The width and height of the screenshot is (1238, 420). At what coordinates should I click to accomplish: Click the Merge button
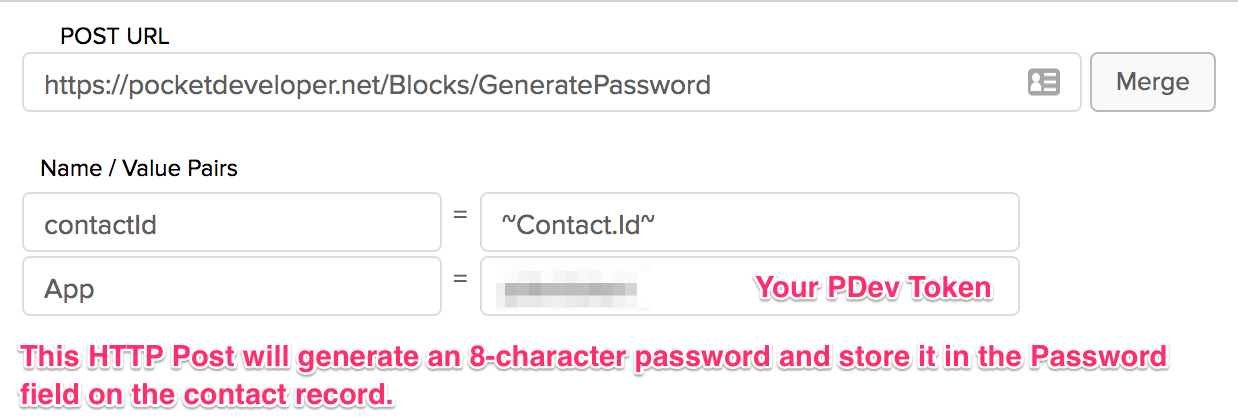tap(1152, 82)
